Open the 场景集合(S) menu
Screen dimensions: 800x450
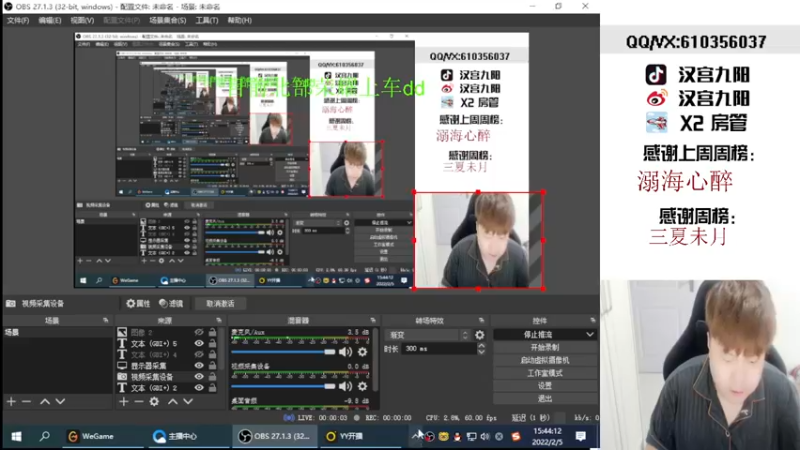tap(167, 20)
